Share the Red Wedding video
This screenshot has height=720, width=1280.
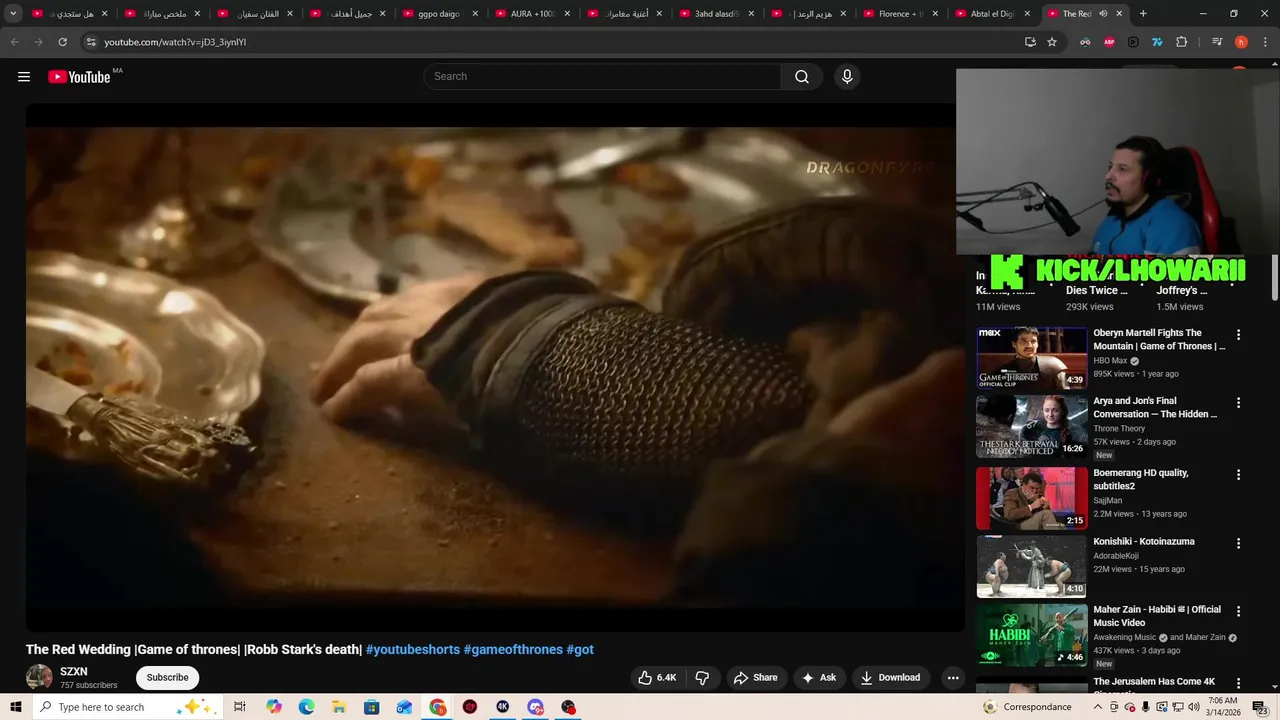[x=755, y=677]
